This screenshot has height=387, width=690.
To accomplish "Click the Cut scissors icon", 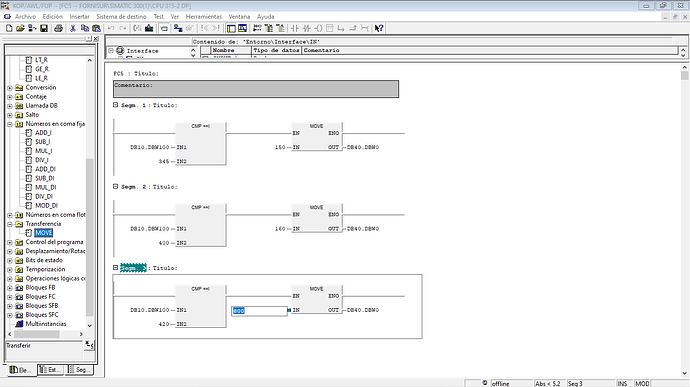I will tap(73, 28).
